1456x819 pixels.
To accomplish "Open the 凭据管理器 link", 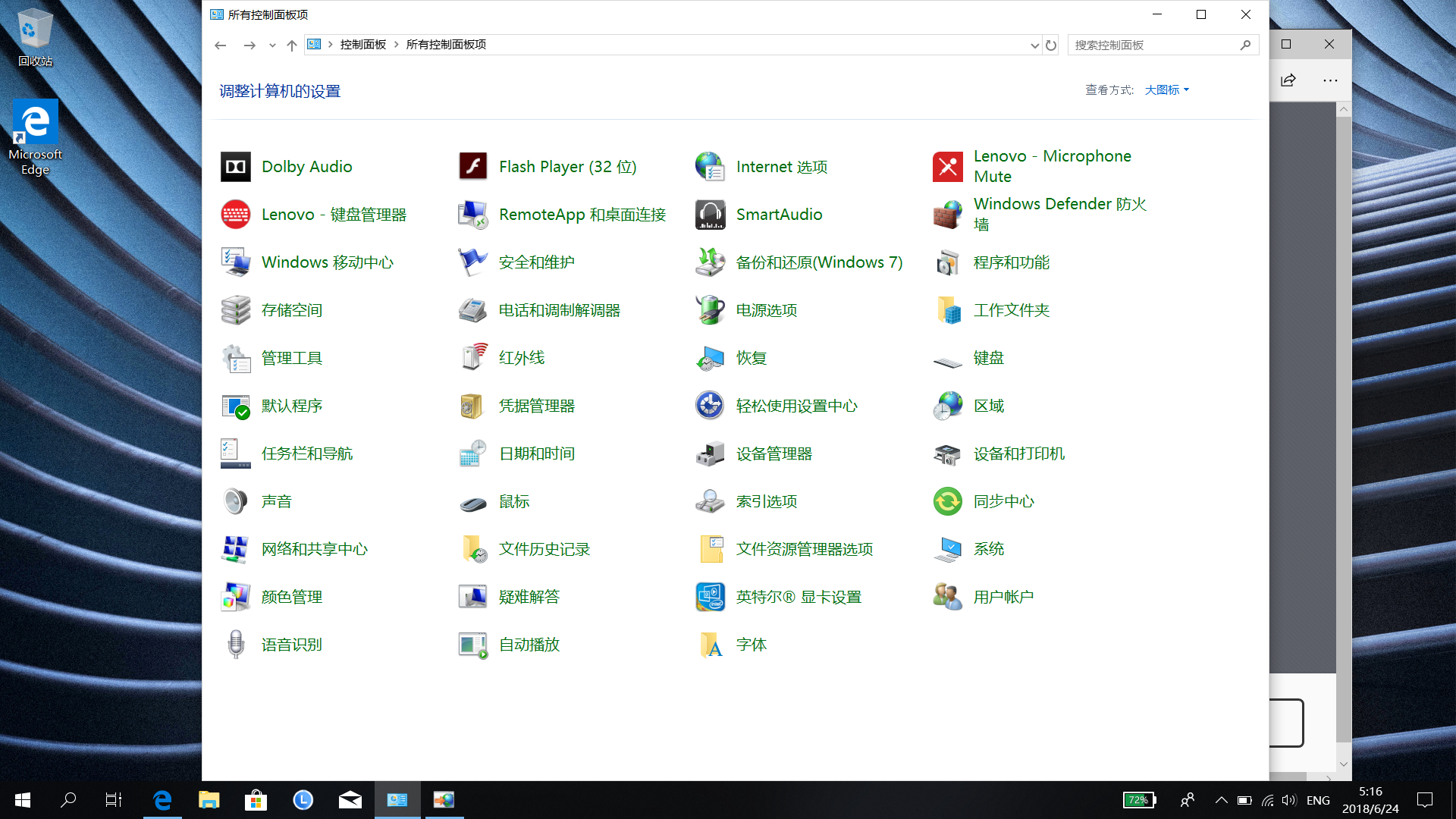I will click(x=537, y=406).
